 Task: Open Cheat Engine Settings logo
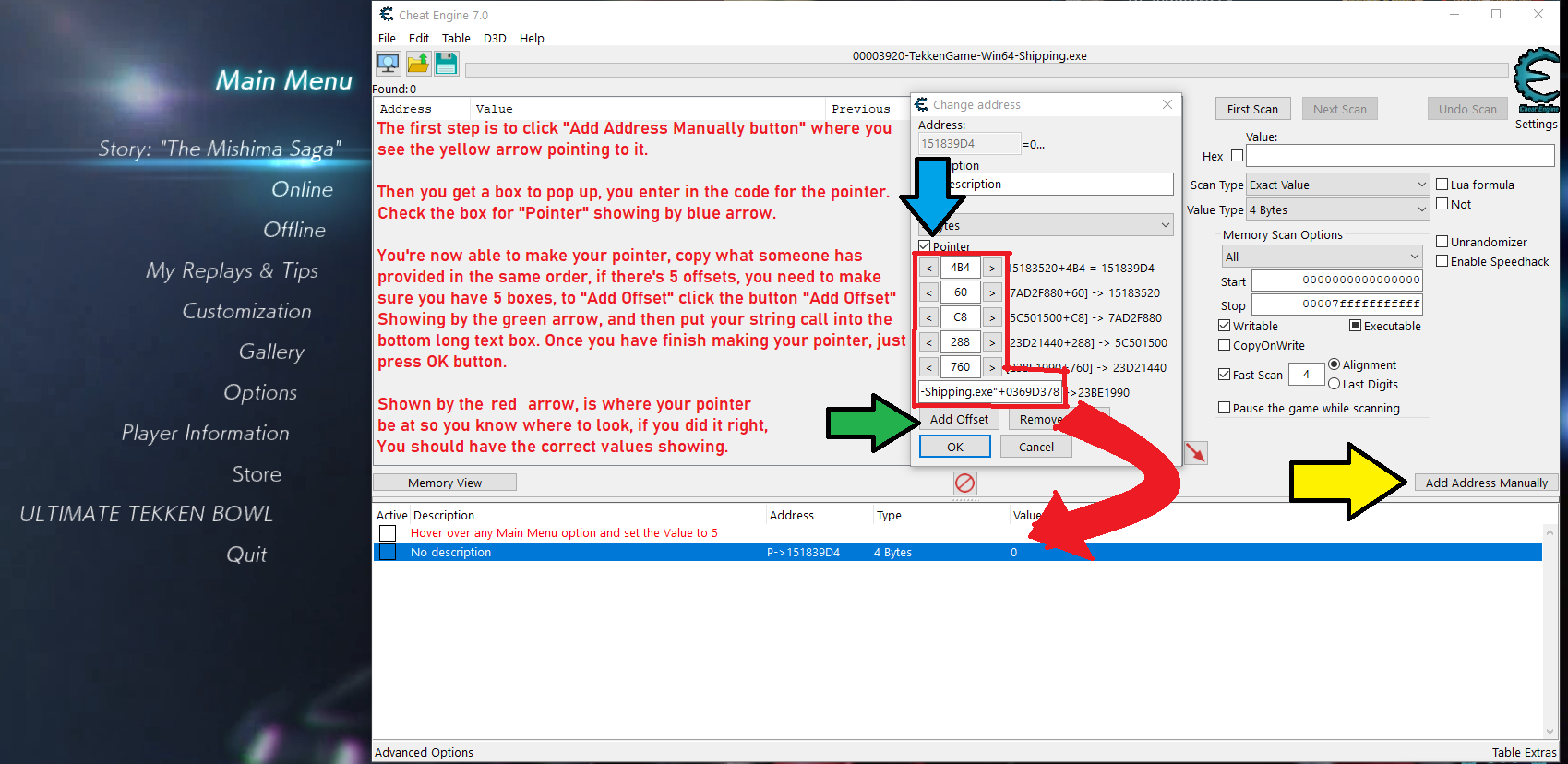pos(1537,81)
